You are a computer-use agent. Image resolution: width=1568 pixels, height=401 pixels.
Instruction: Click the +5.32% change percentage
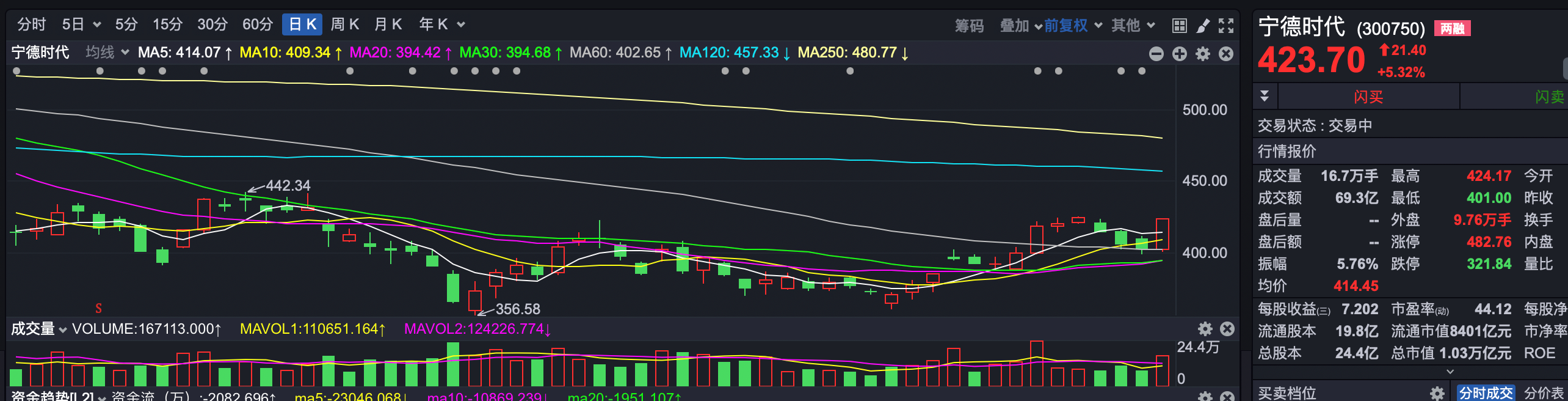pyautogui.click(x=1401, y=72)
